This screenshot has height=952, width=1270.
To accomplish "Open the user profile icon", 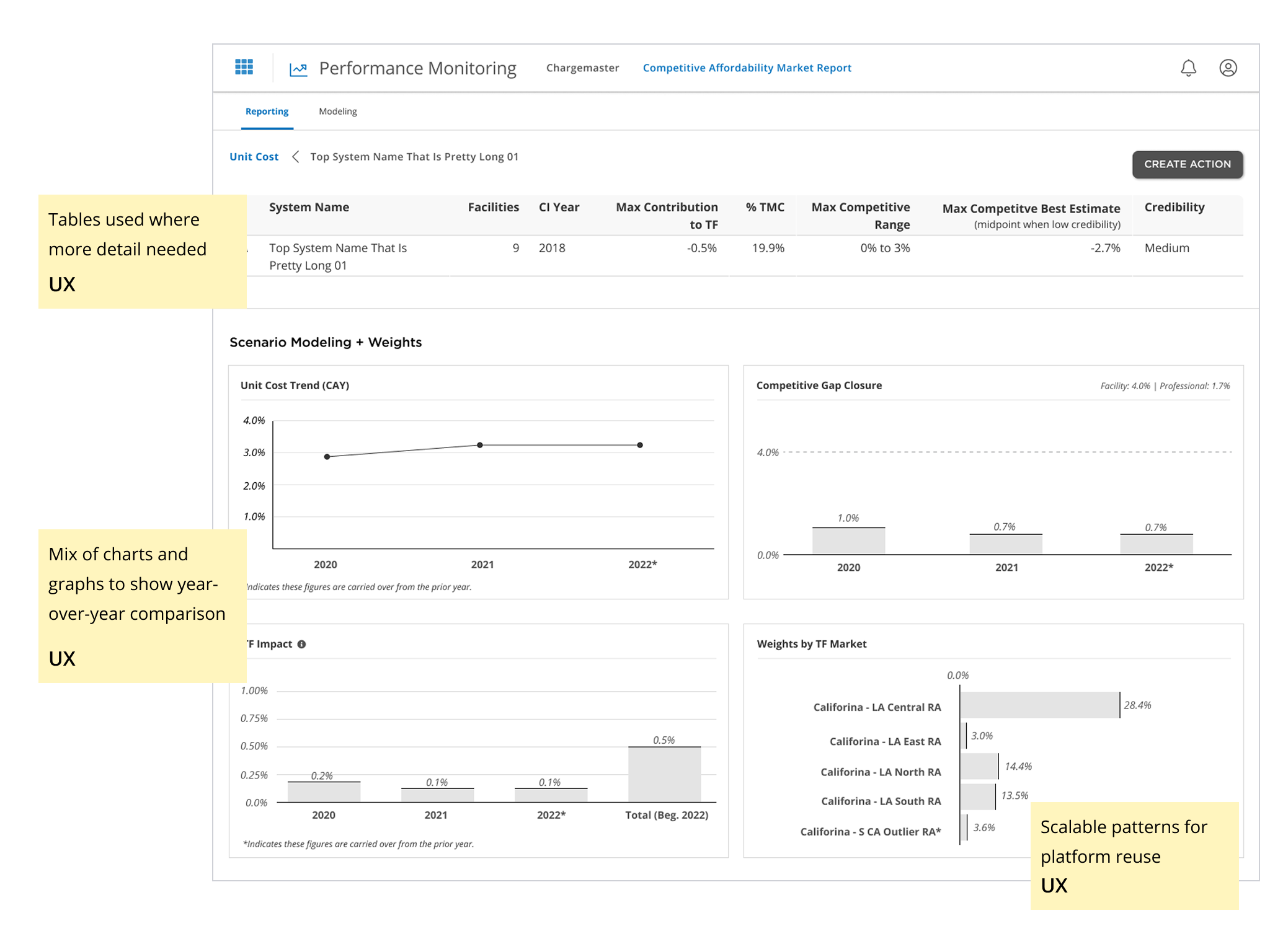I will [1228, 68].
